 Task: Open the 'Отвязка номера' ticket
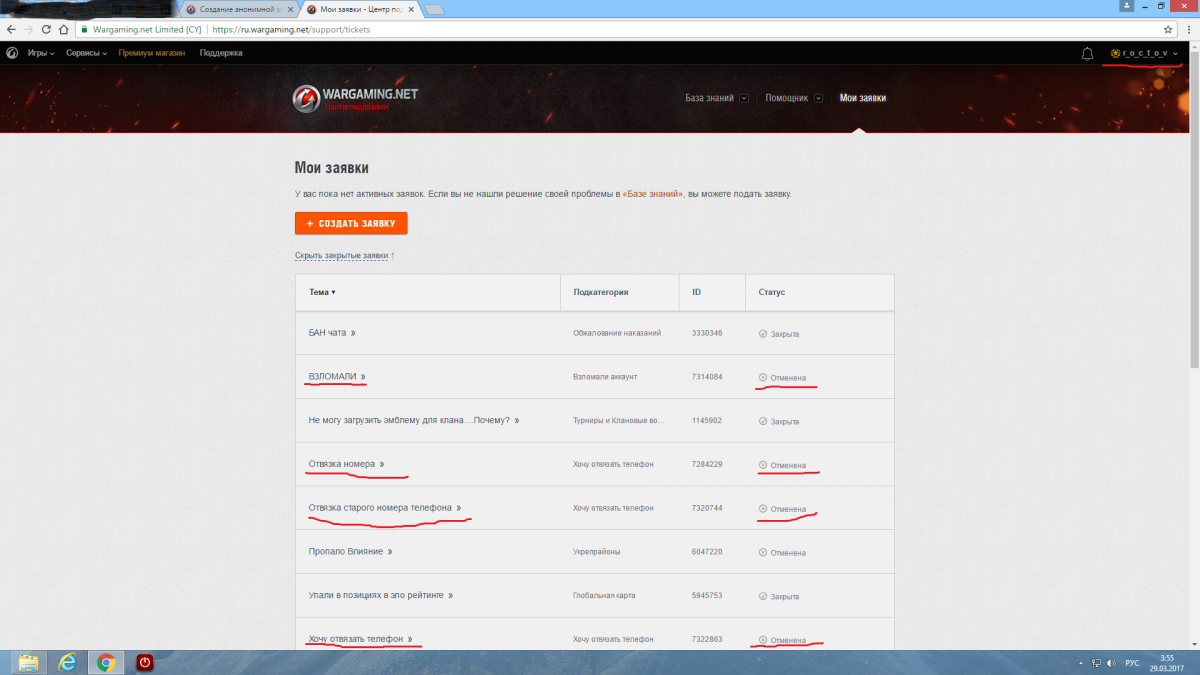tap(347, 464)
